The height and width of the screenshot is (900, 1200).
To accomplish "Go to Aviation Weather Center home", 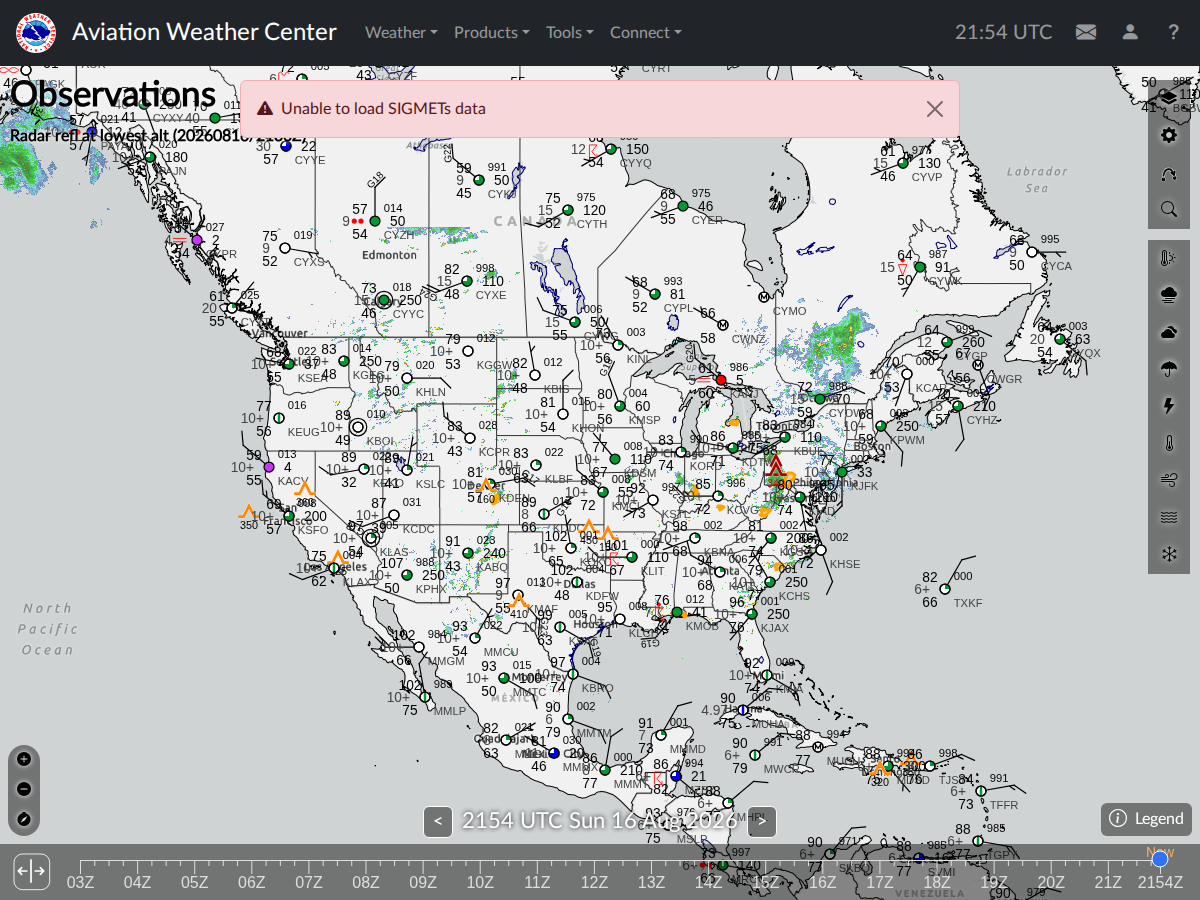I will tap(204, 32).
